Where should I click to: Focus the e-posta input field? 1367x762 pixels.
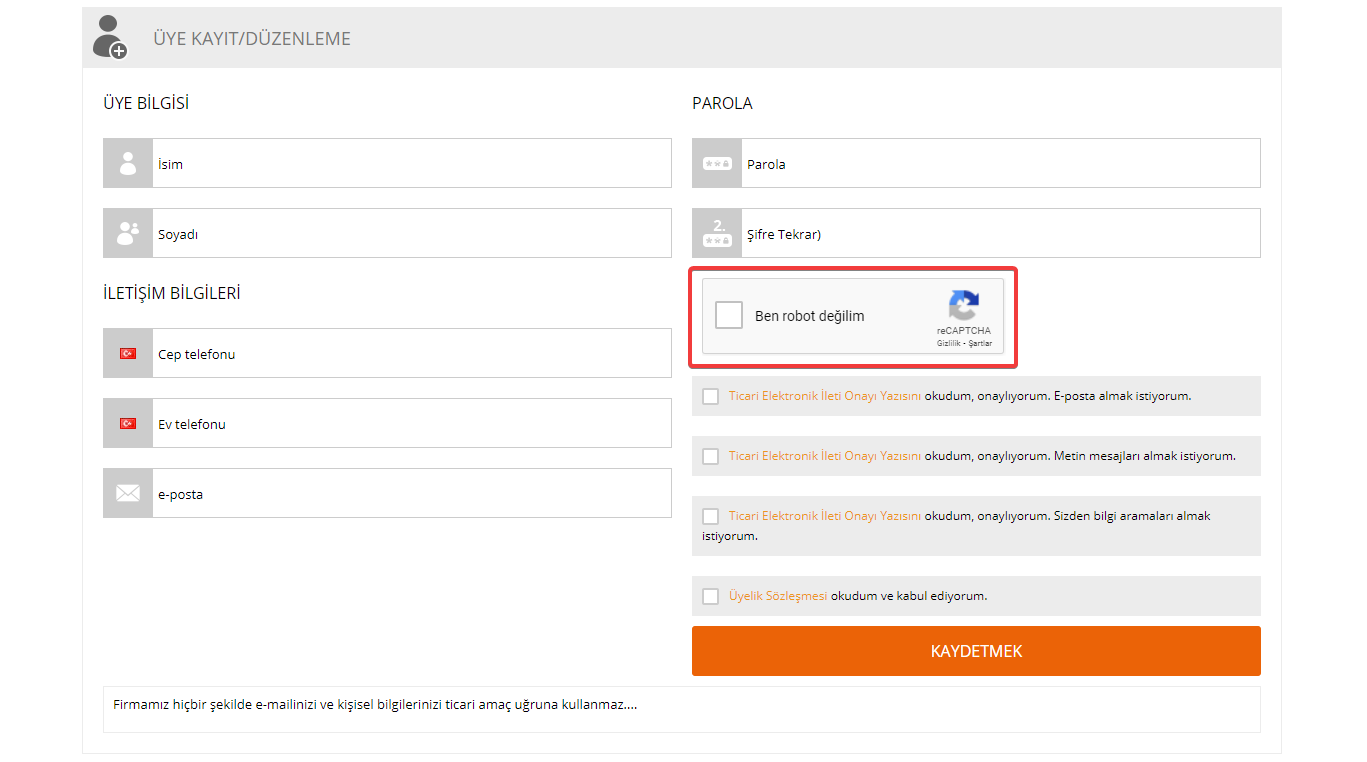[x=412, y=493]
